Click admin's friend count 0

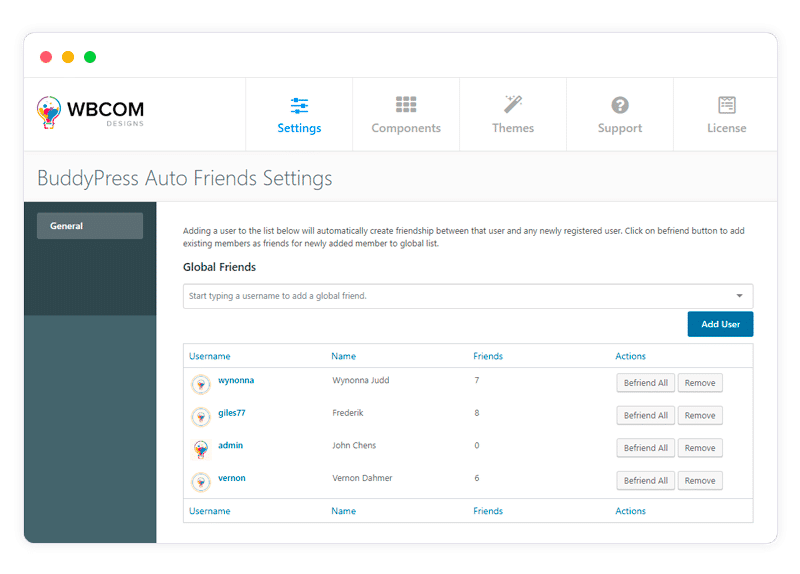[477, 445]
